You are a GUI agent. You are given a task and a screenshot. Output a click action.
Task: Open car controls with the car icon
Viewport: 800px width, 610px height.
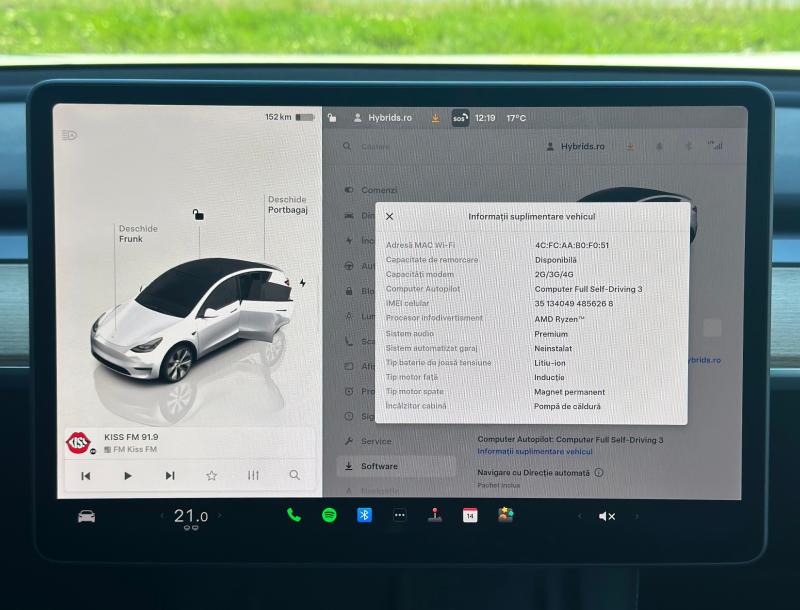86,517
